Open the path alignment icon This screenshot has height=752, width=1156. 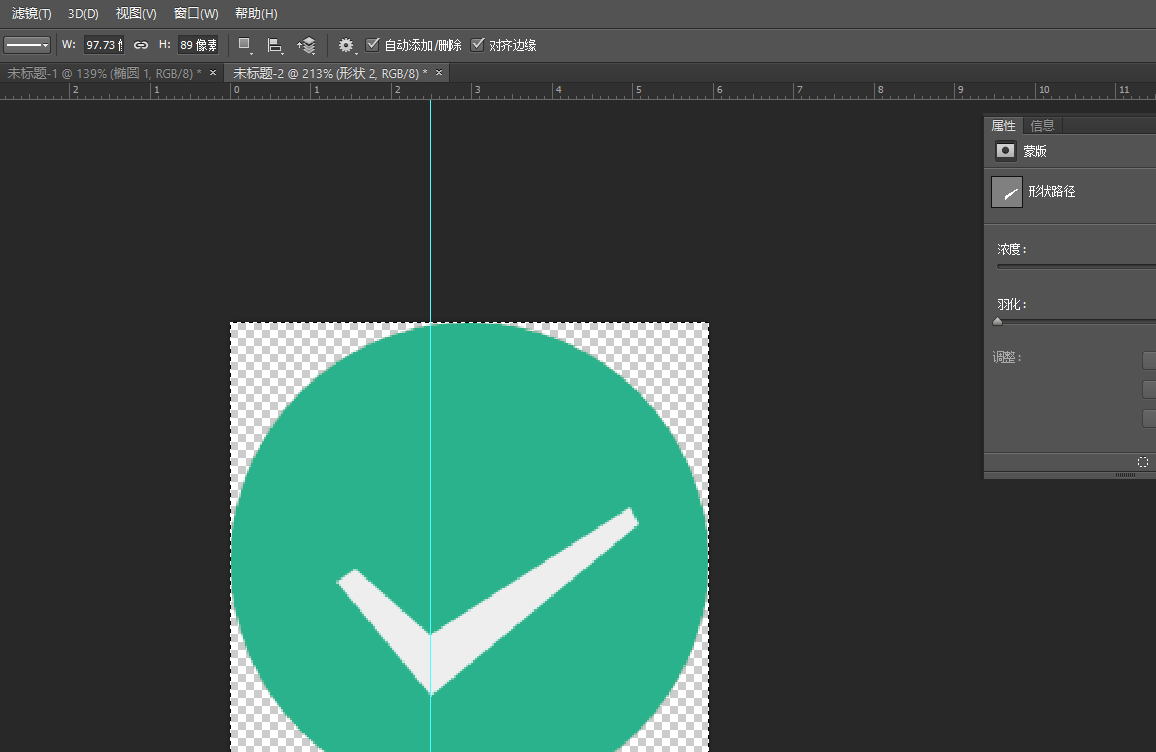[x=275, y=45]
